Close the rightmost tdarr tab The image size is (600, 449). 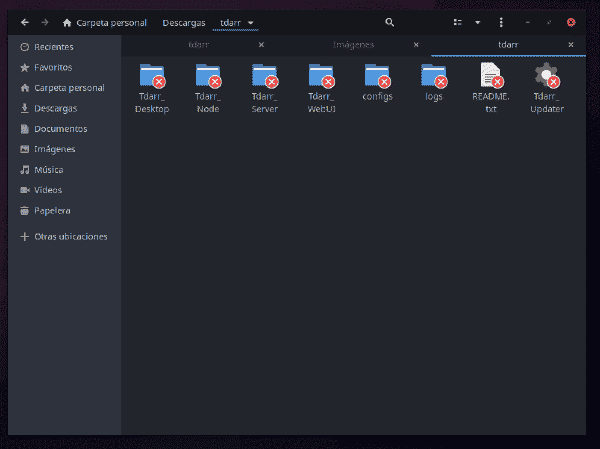571,45
